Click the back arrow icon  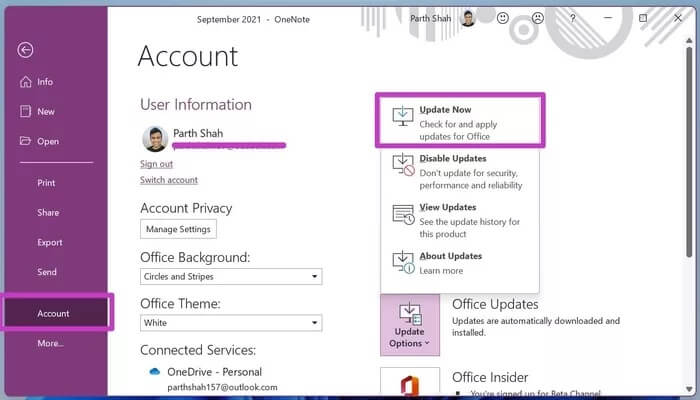[26, 50]
